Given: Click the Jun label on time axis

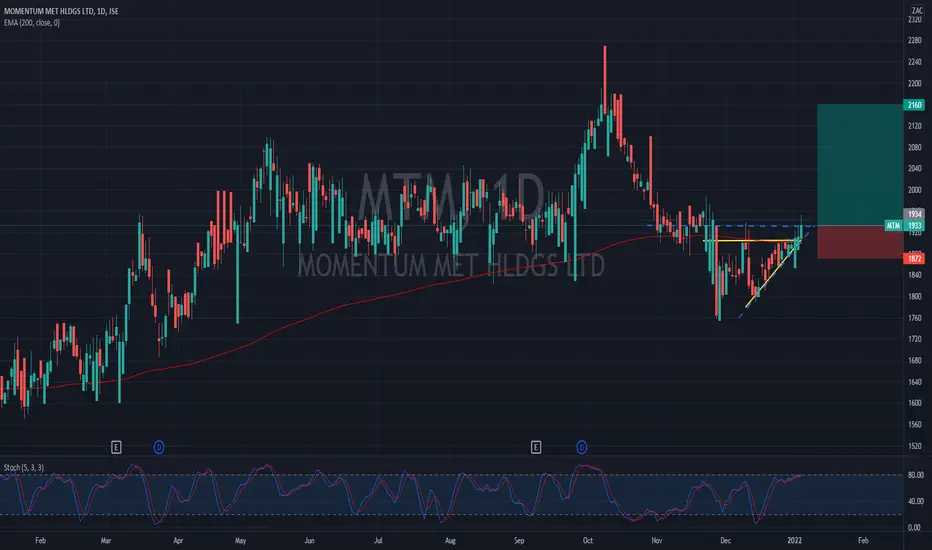Looking at the screenshot, I should (309, 540).
